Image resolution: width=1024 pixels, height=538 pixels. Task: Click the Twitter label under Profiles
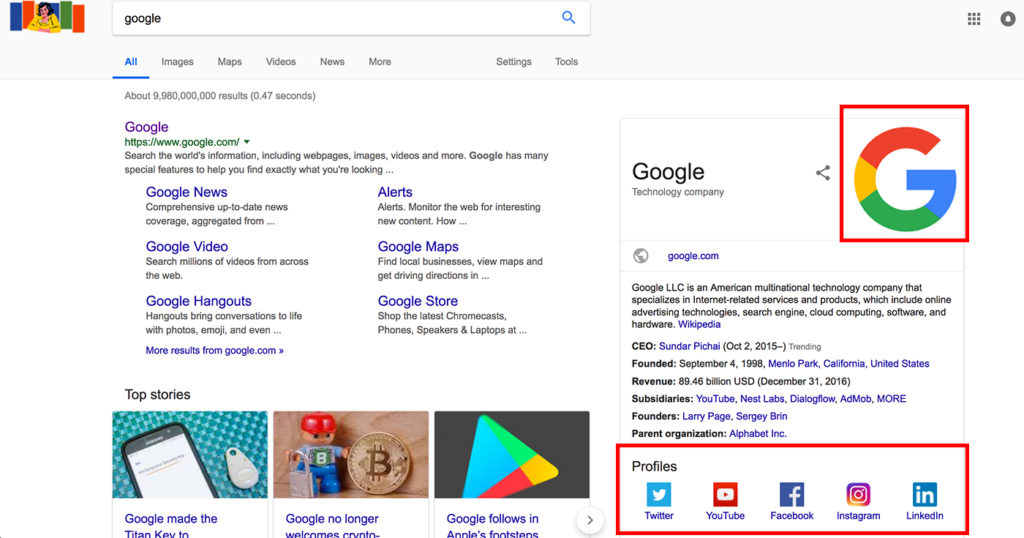point(658,516)
